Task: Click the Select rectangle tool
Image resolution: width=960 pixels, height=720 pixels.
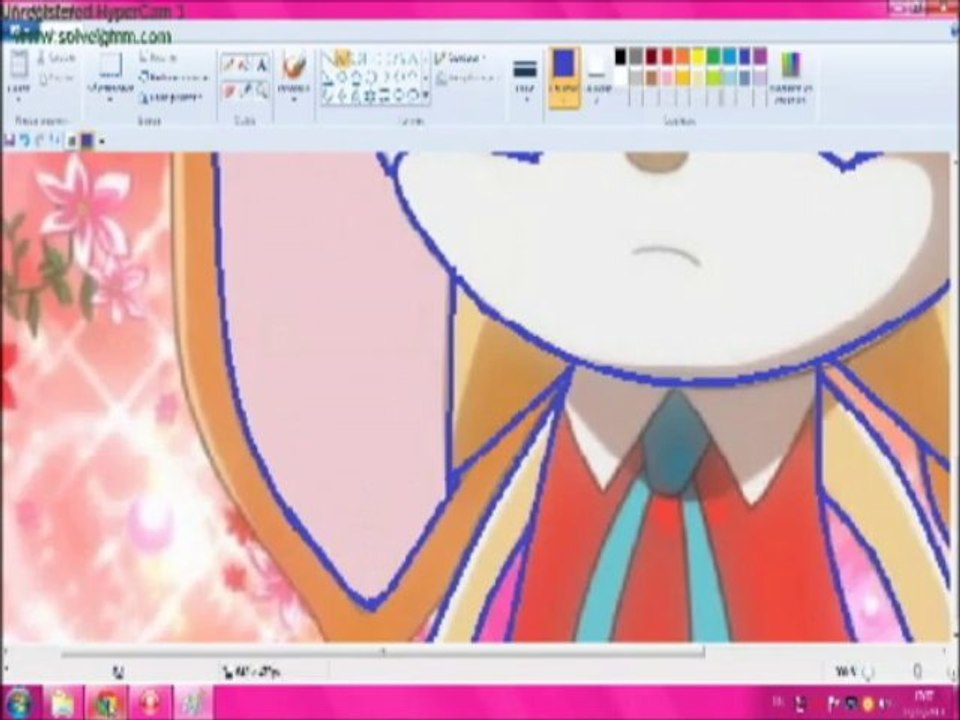Action: [110, 65]
